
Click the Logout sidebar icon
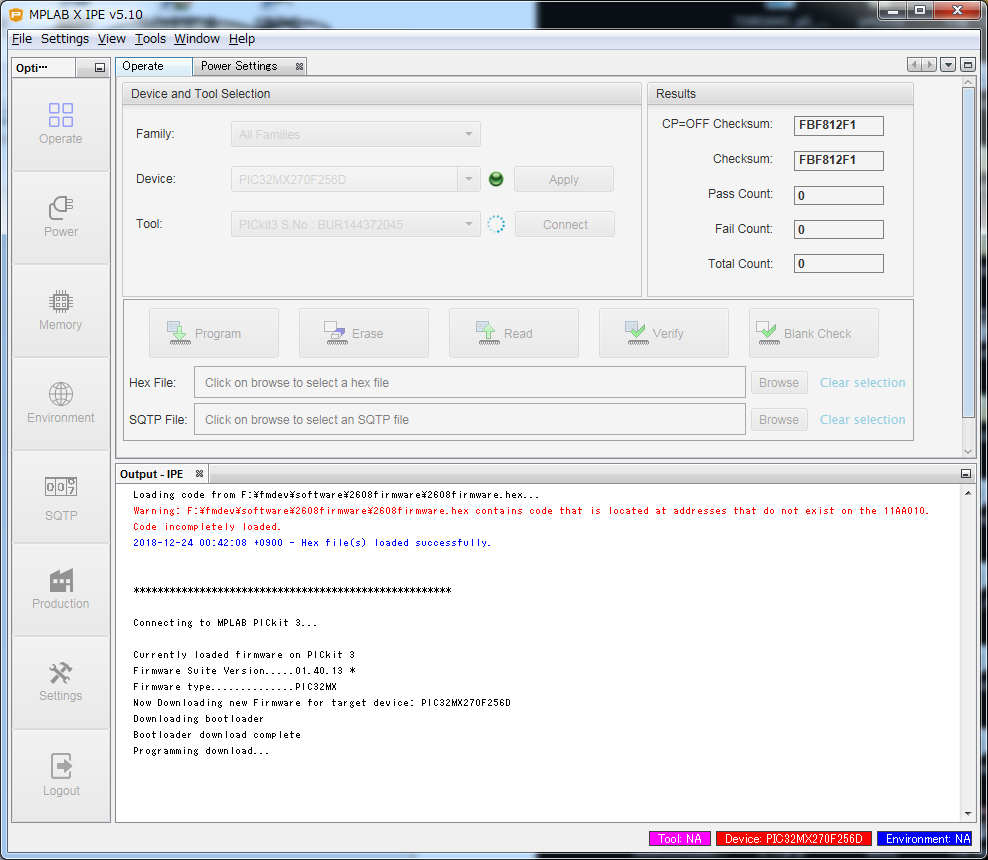click(60, 776)
